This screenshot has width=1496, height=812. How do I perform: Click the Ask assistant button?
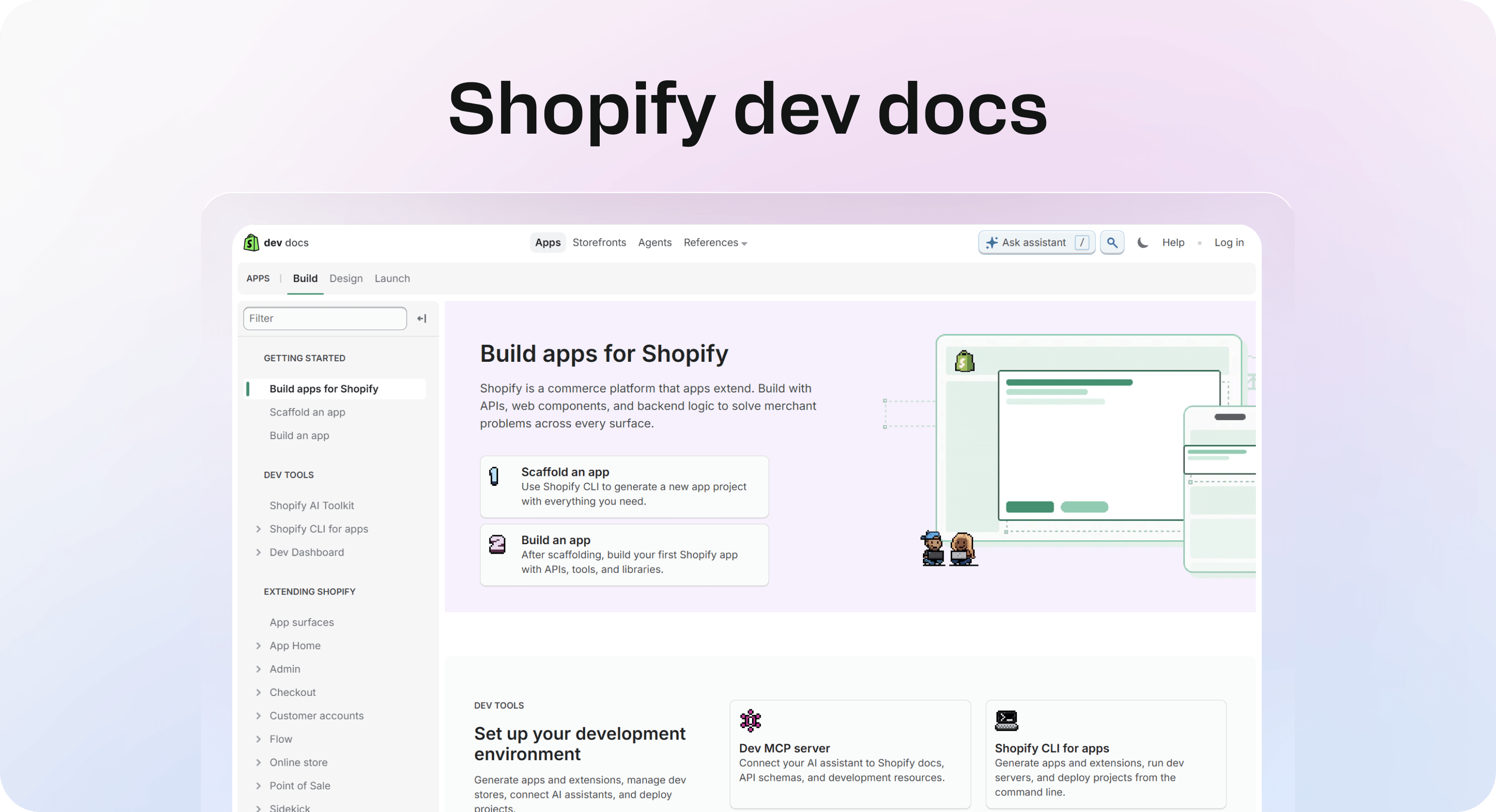tap(1037, 243)
